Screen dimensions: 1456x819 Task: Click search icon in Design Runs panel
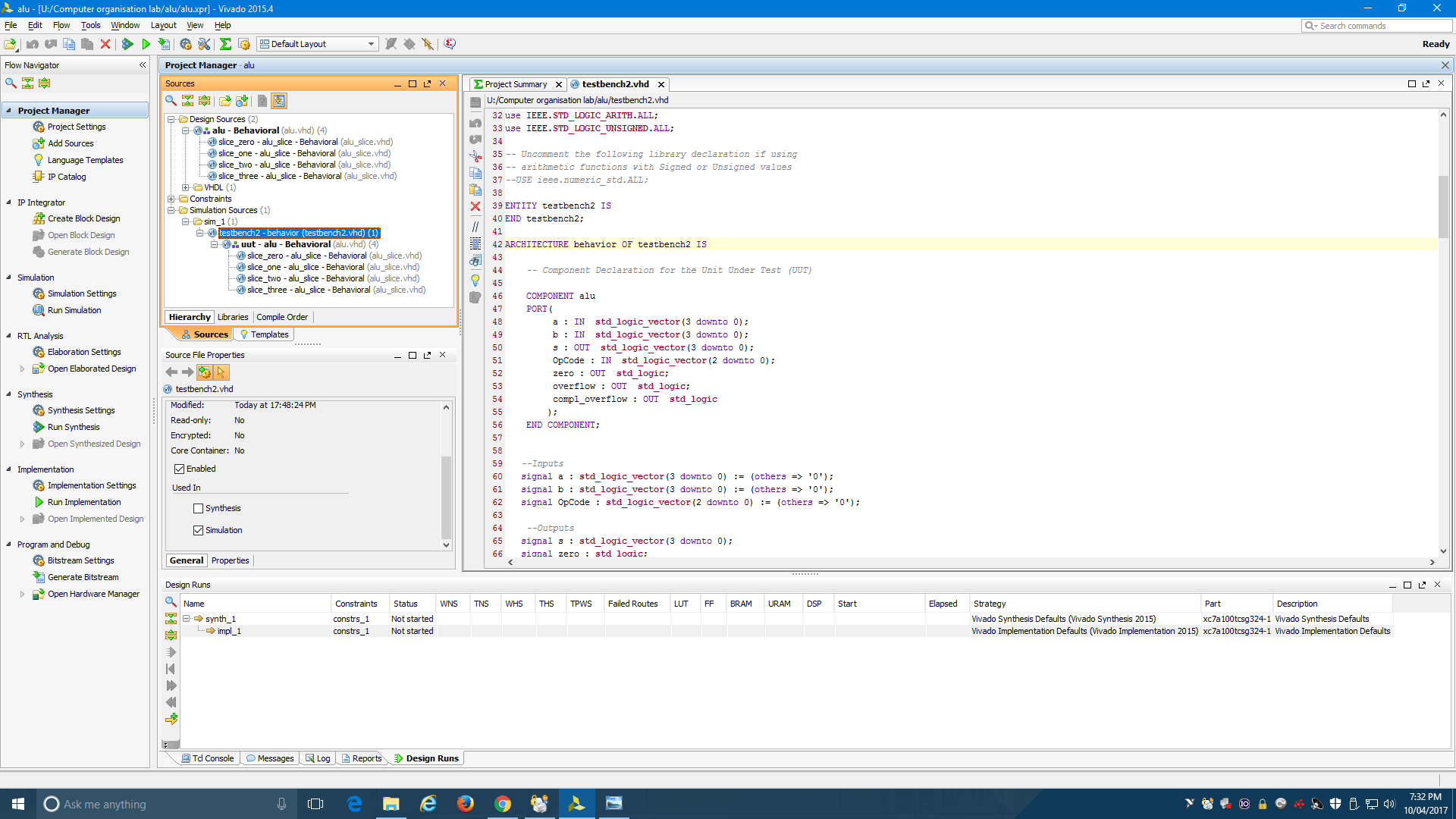point(171,601)
